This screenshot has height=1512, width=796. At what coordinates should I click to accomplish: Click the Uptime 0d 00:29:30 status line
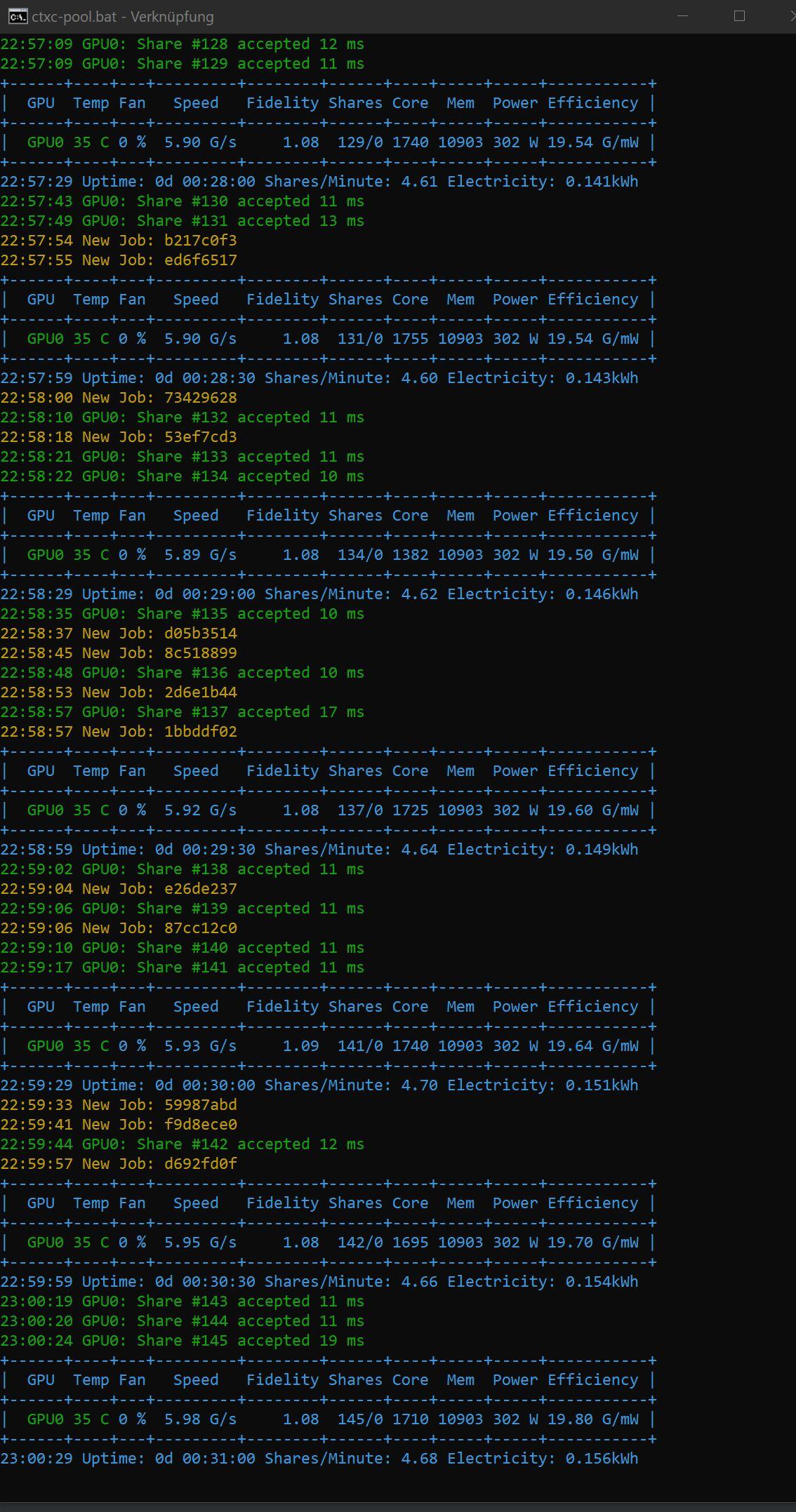click(319, 850)
